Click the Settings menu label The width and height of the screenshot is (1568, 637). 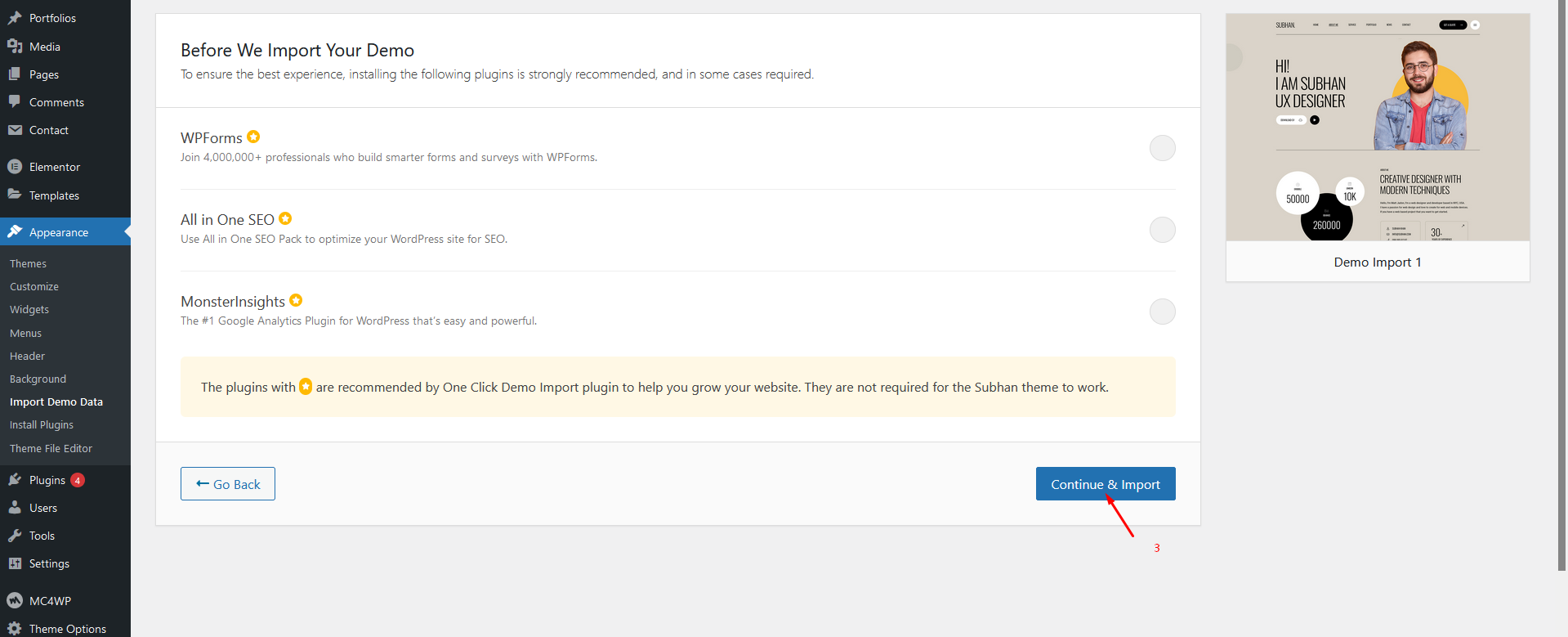[x=49, y=563]
